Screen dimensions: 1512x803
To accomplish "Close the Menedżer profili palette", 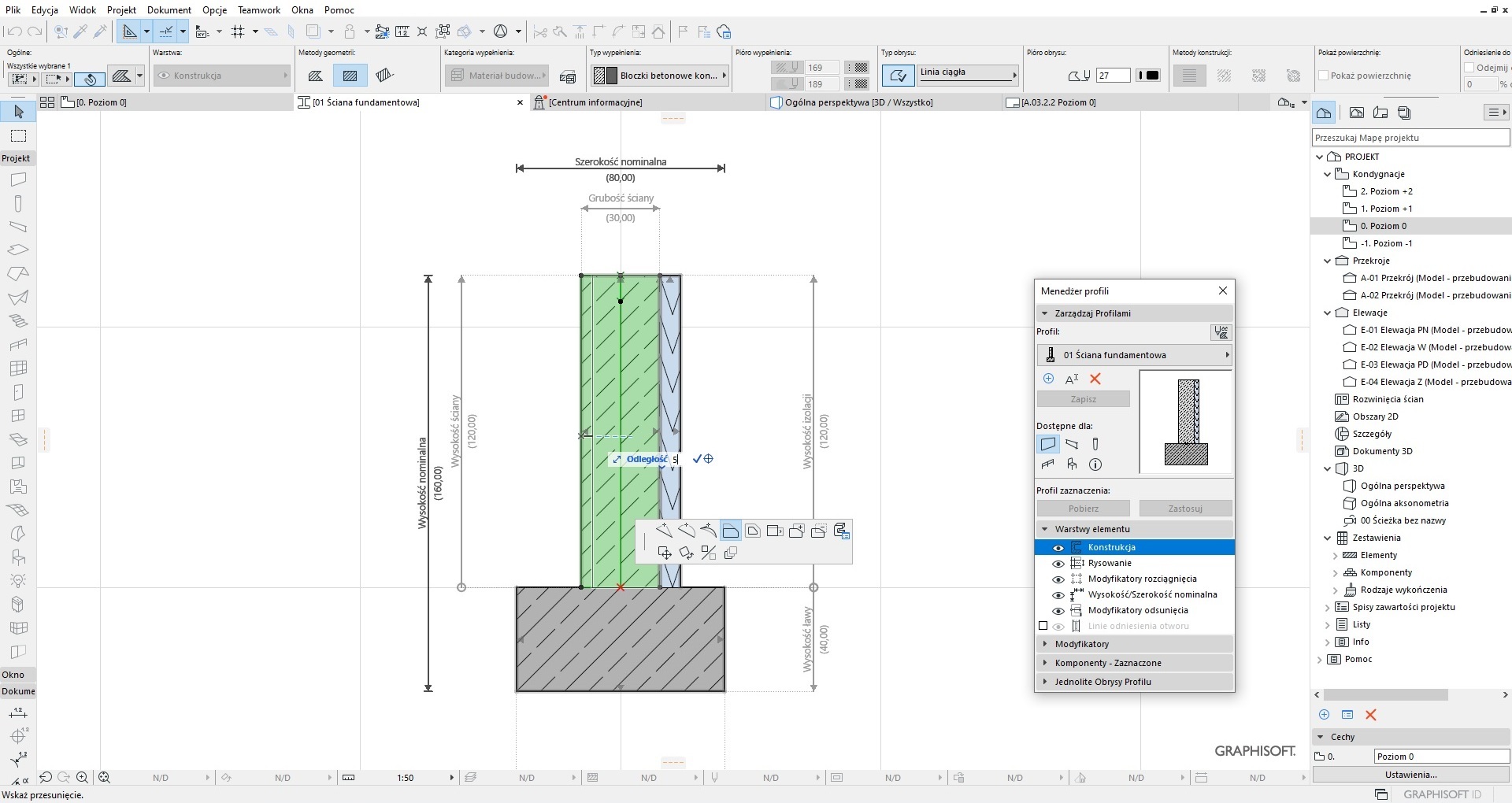I will tap(1223, 290).
